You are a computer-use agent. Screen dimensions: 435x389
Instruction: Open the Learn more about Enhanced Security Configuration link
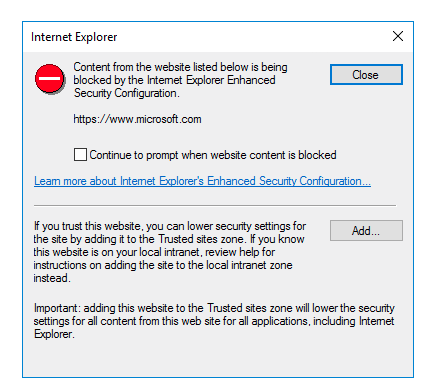[202, 181]
